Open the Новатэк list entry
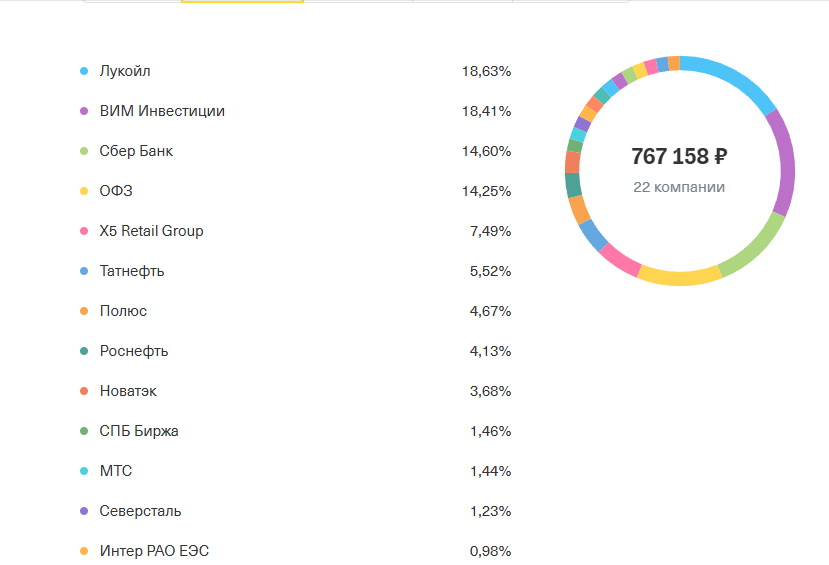The height and width of the screenshot is (565, 829). [128, 391]
